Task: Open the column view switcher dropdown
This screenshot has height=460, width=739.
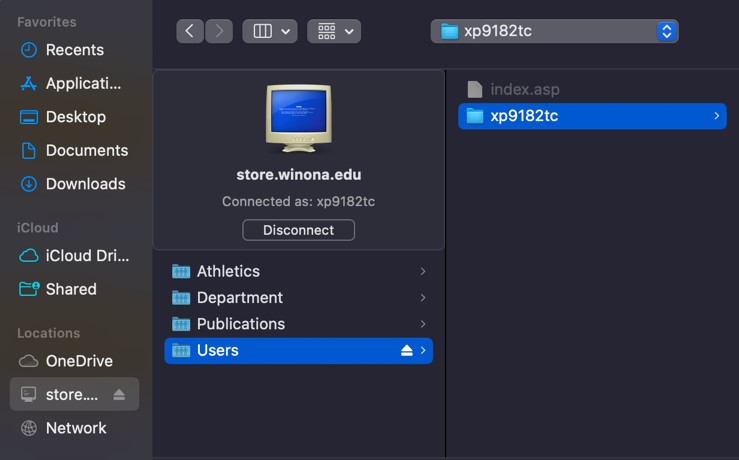Action: (x=269, y=31)
